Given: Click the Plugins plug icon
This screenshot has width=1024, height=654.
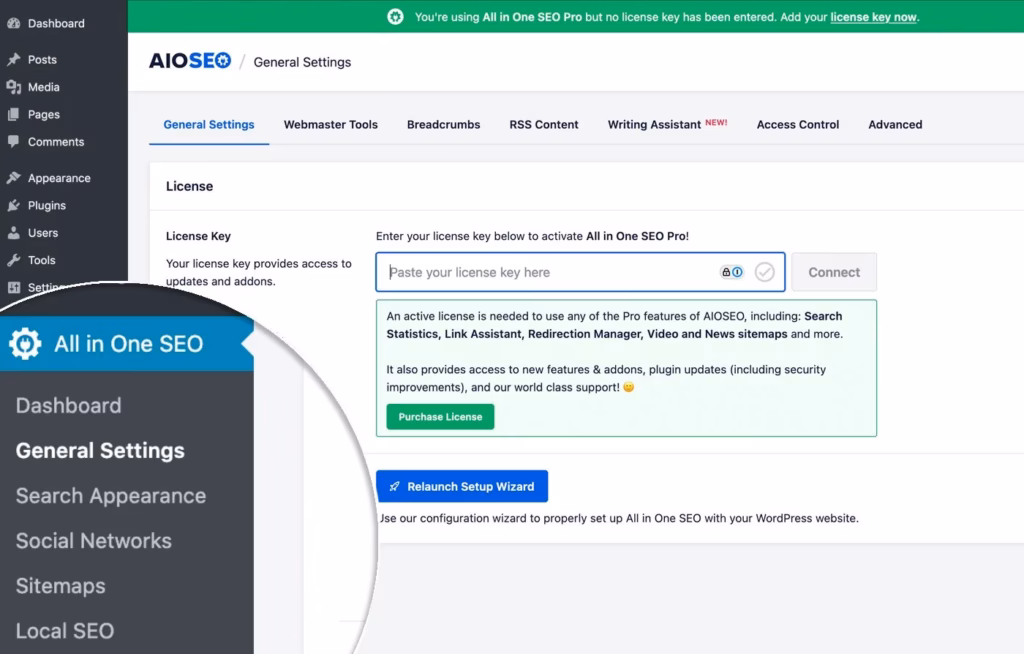Looking at the screenshot, I should tap(13, 206).
